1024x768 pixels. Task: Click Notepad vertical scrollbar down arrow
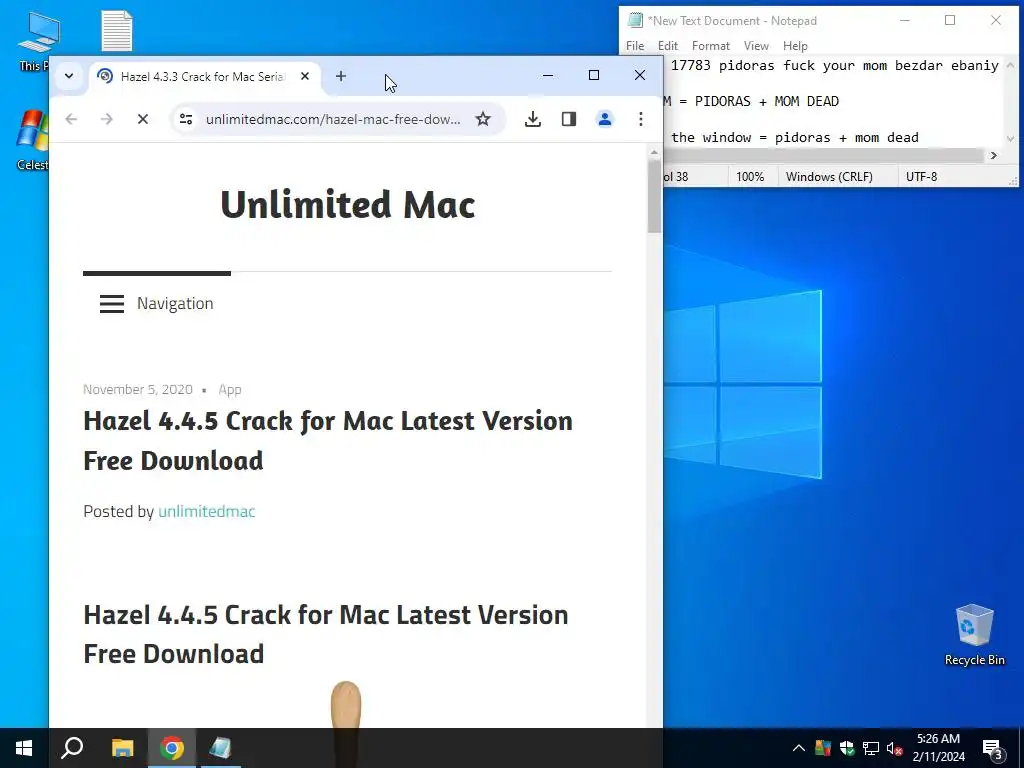pyautogui.click(x=1010, y=138)
